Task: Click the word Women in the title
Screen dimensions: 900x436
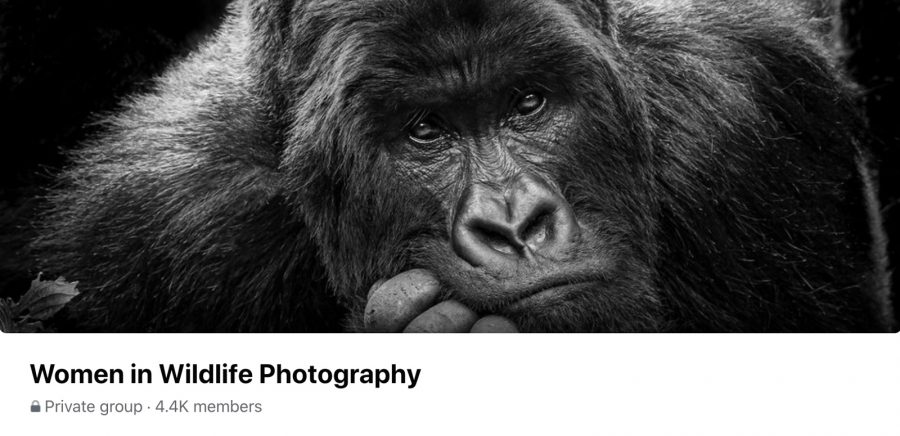Action: 76,375
